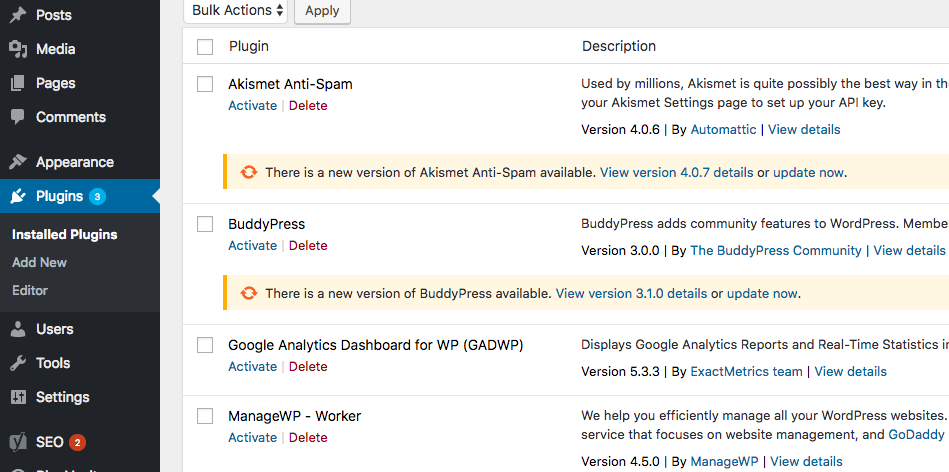
Task: Open the Automattic author link
Action: (723, 129)
